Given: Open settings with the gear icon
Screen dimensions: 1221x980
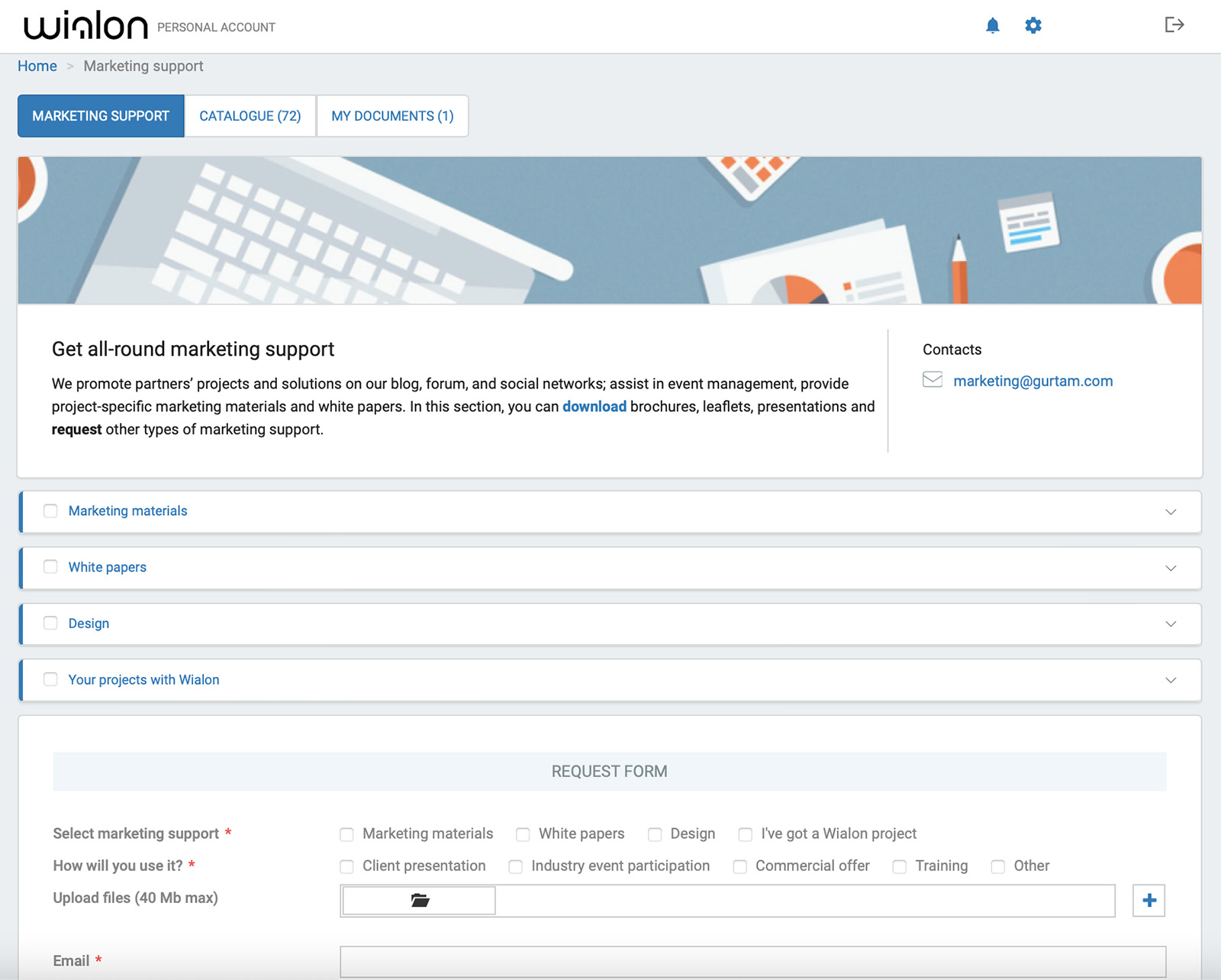Looking at the screenshot, I should pyautogui.click(x=1033, y=25).
